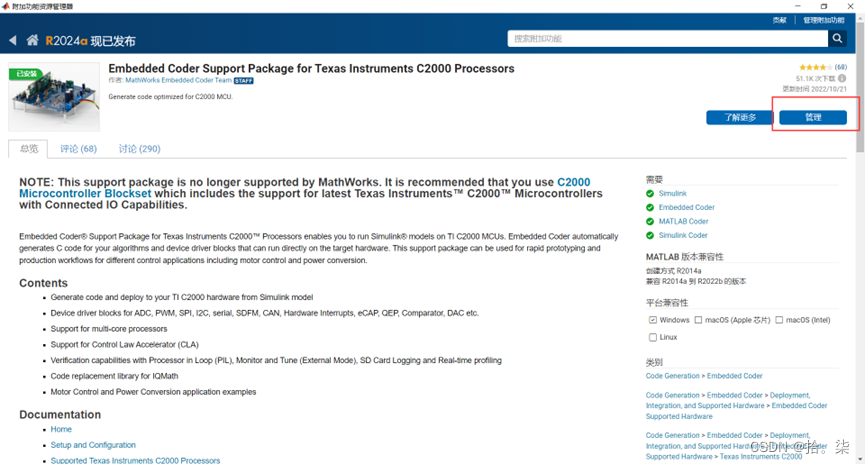865x464 pixels.
Task: Toggle the macOS (Apple chip) checkbox
Action: point(698,320)
